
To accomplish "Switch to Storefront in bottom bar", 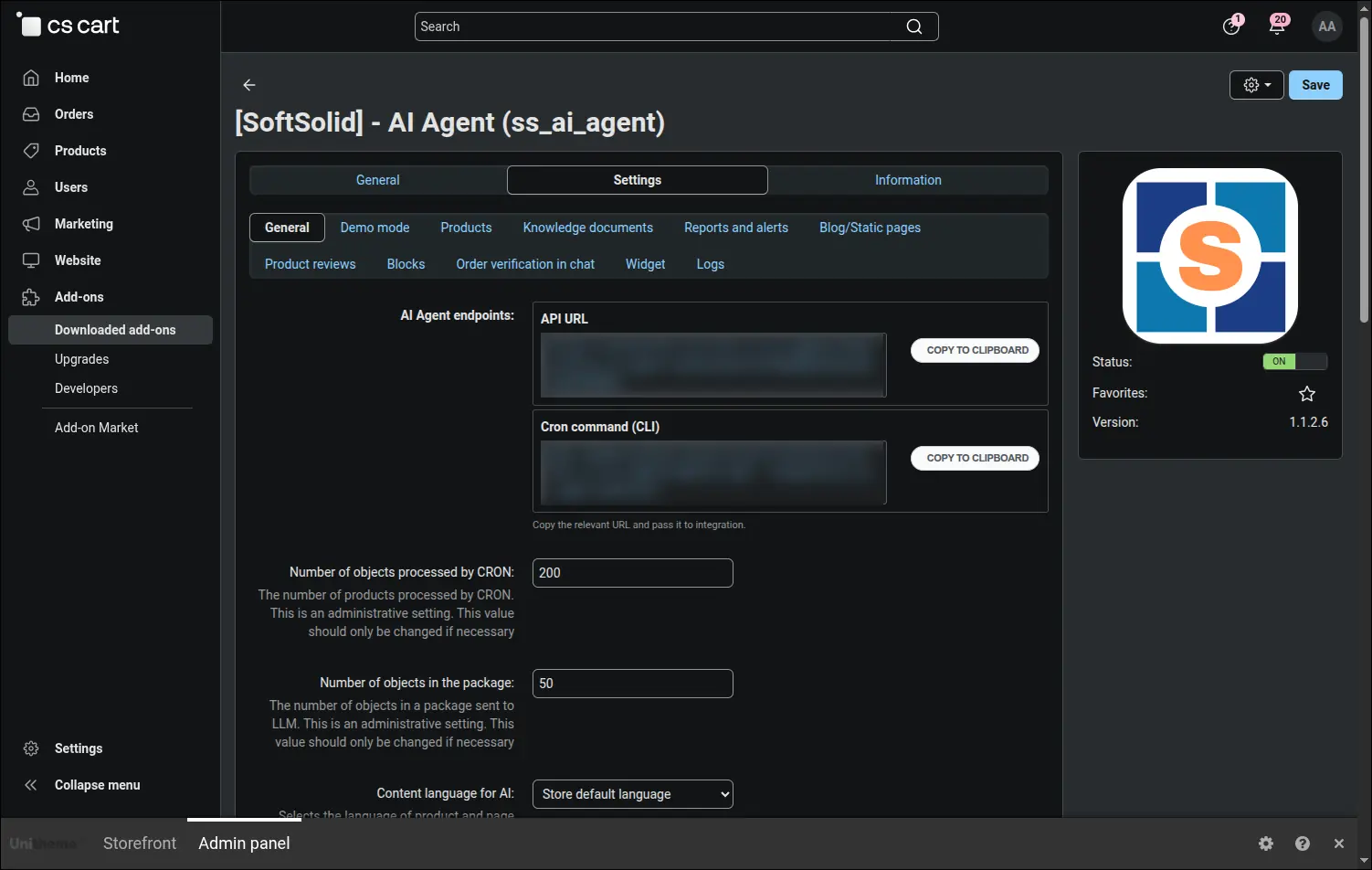I will click(x=140, y=843).
